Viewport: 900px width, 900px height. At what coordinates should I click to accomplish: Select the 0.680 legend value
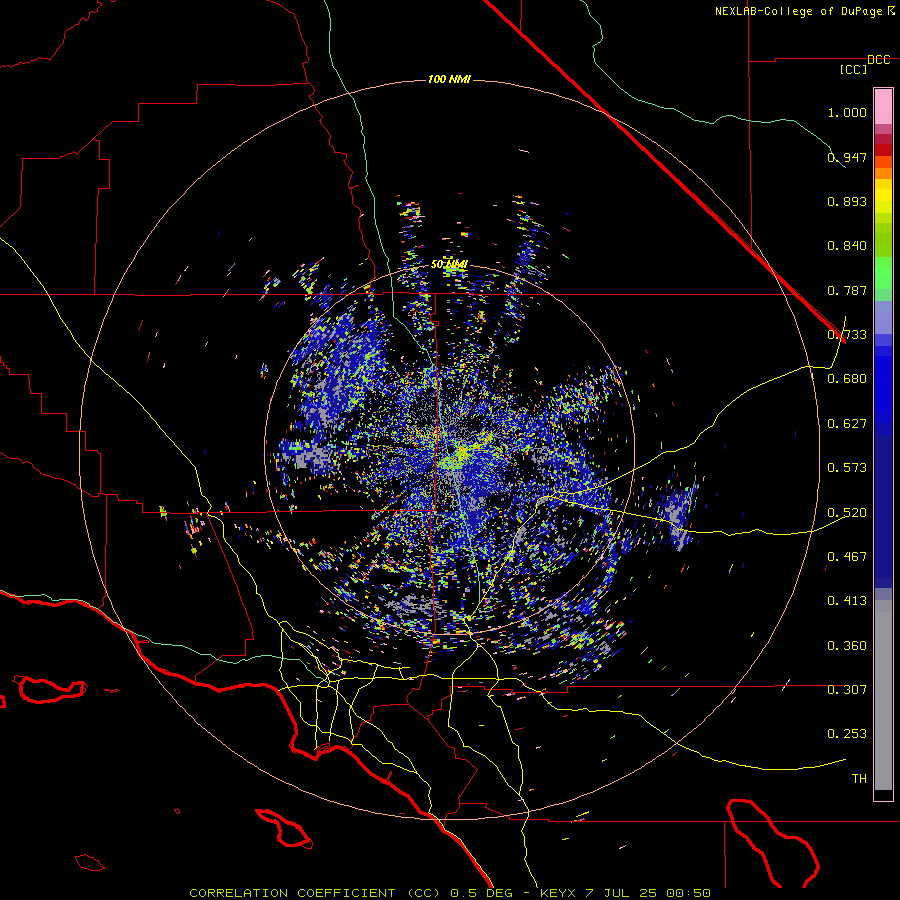(847, 379)
